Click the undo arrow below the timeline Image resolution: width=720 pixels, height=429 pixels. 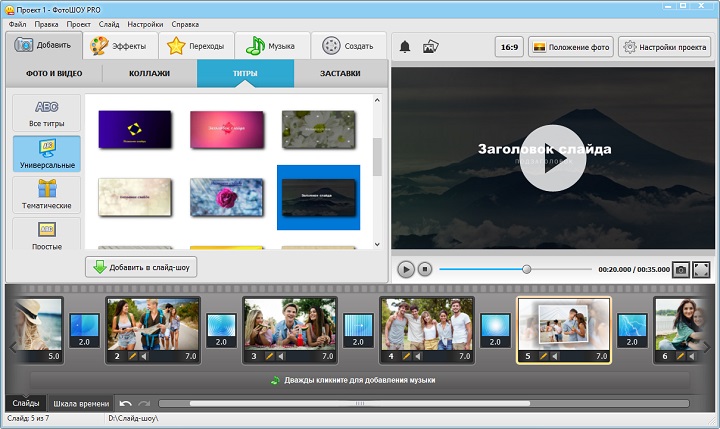coord(126,403)
